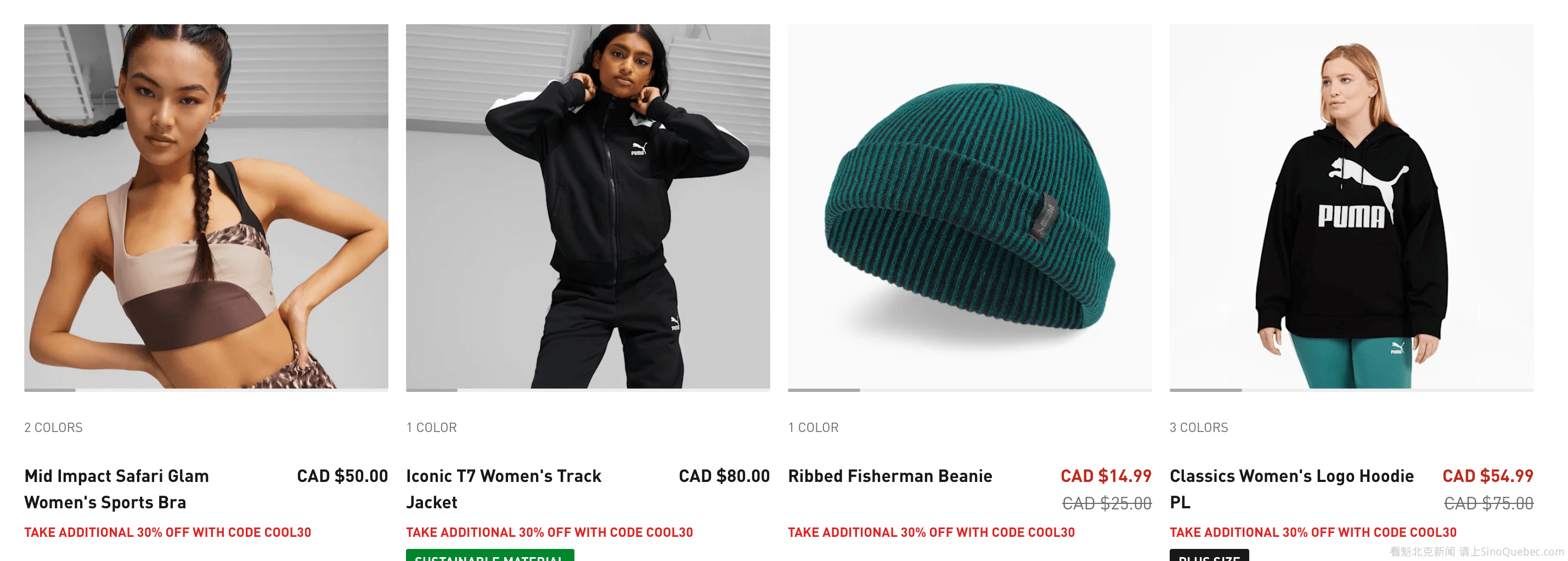Click the CAD $14.99 sale price of the beanie
Image resolution: width=1568 pixels, height=561 pixels.
pos(1106,476)
